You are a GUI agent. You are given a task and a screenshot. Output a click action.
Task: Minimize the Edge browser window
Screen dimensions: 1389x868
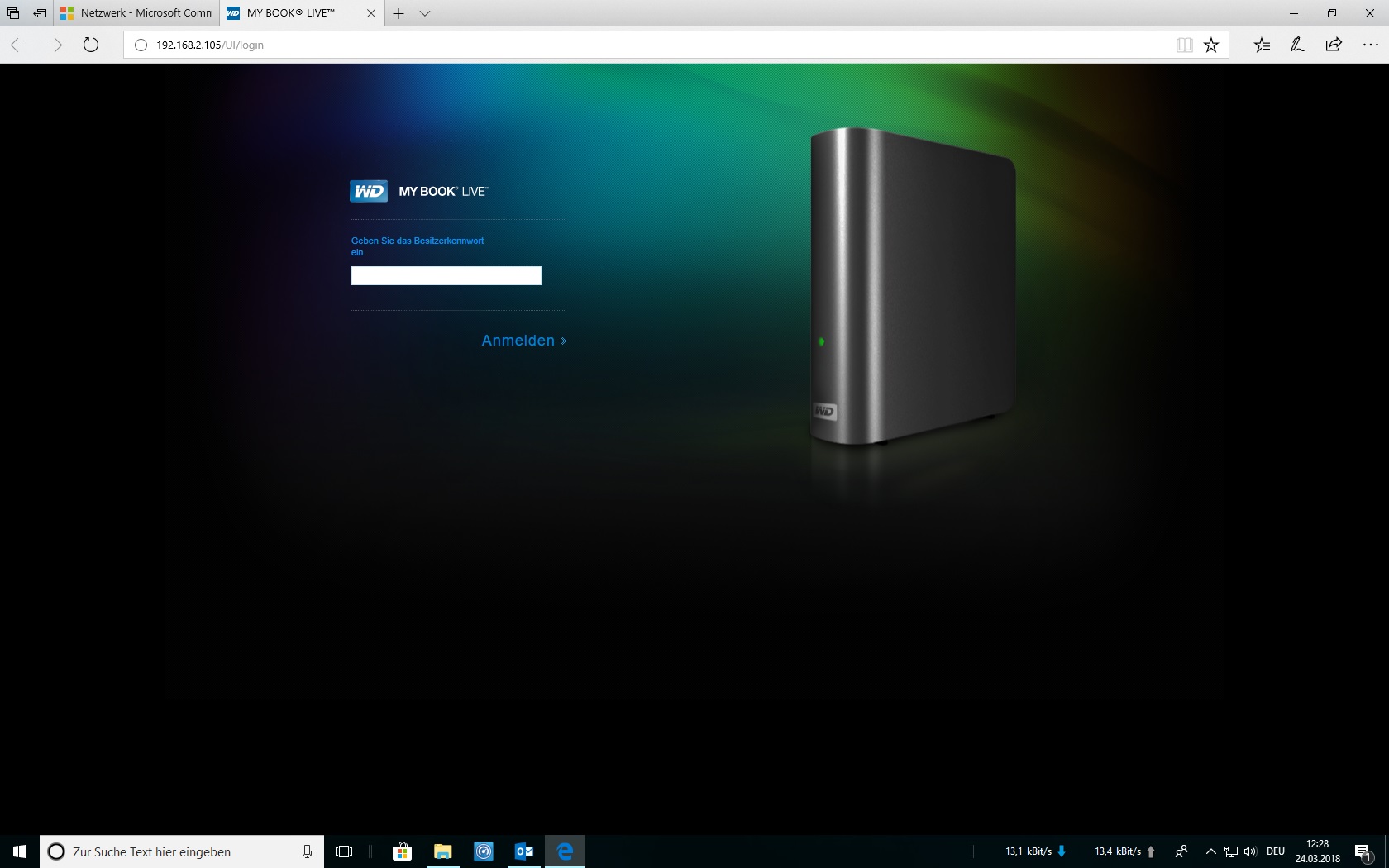[x=1294, y=13]
